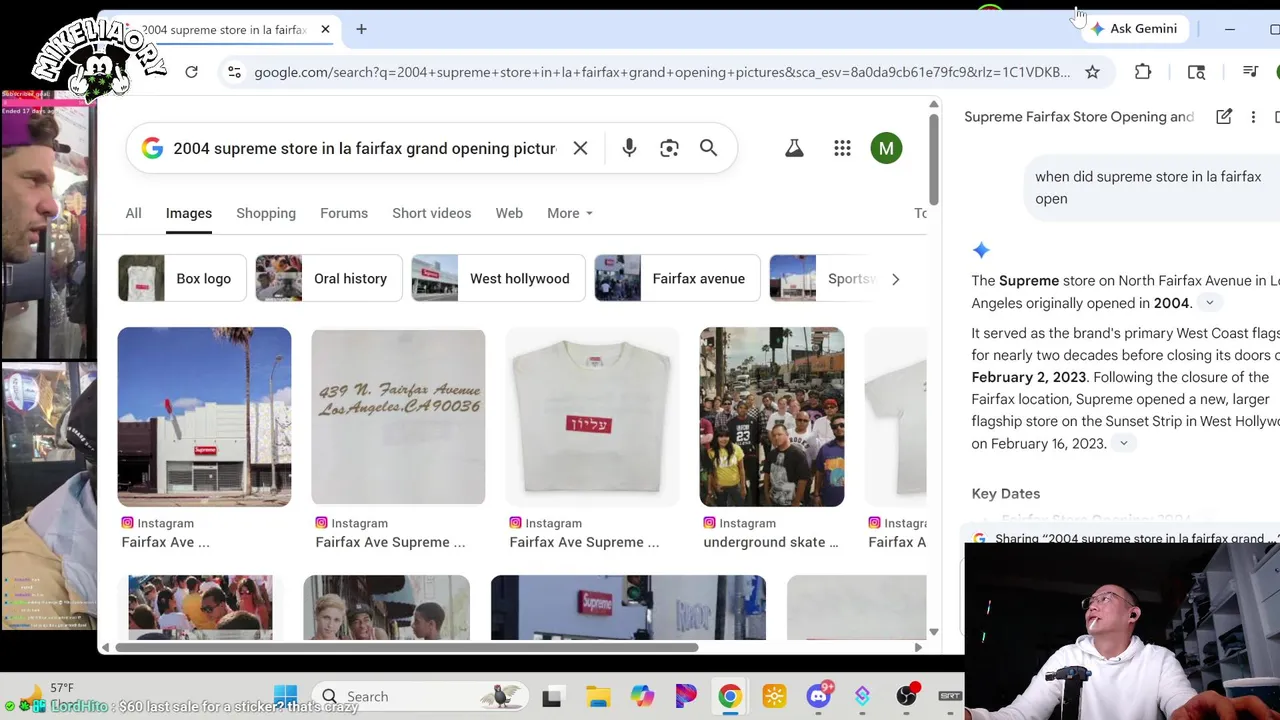Open Search Labs flask icon

794,148
